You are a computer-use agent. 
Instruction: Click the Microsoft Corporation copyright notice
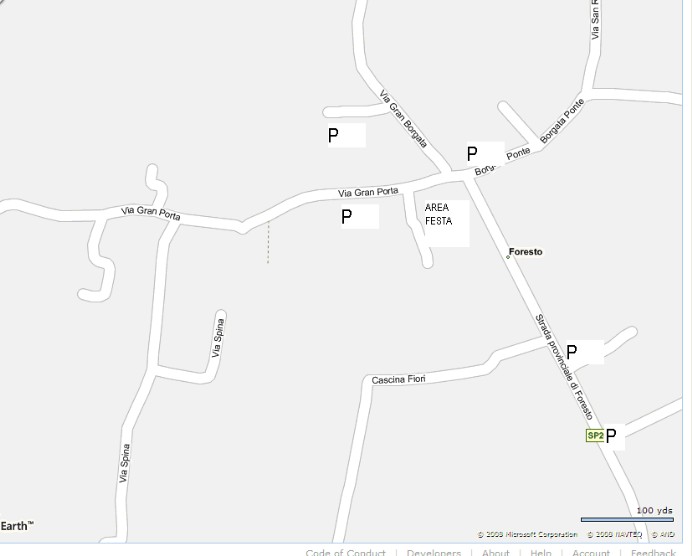tap(527, 534)
